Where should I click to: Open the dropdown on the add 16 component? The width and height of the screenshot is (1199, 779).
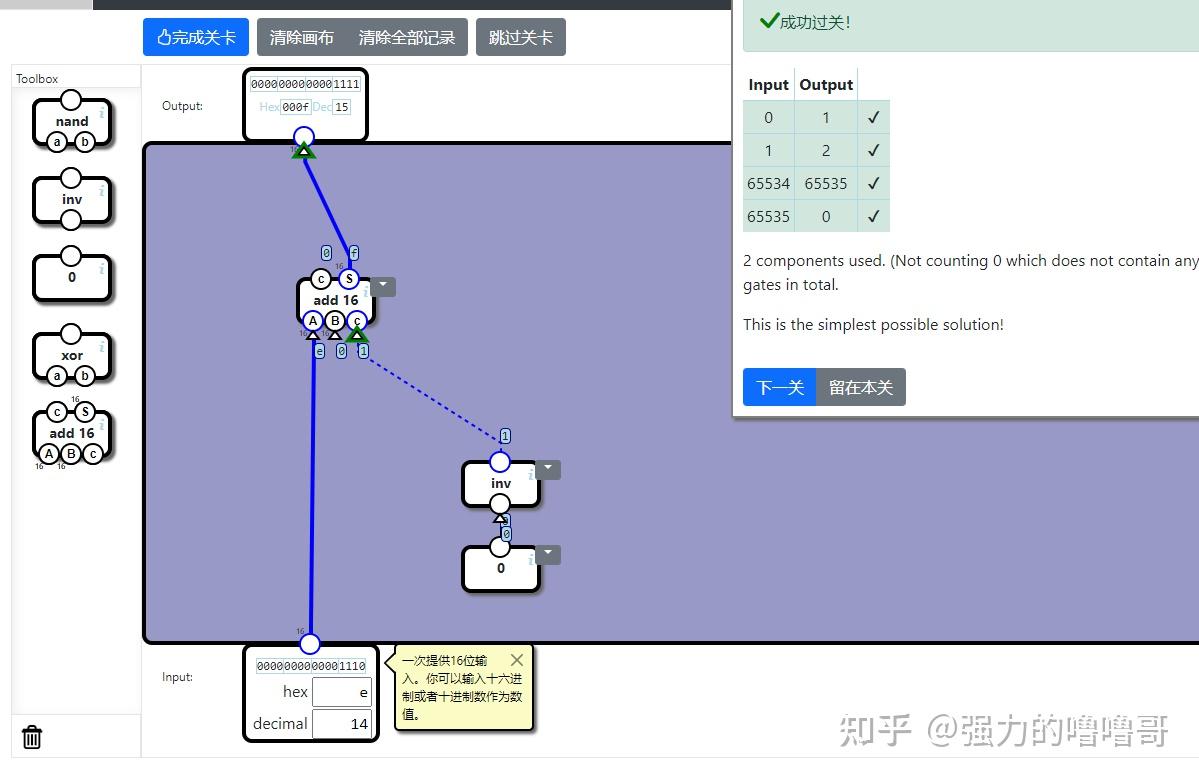382,286
